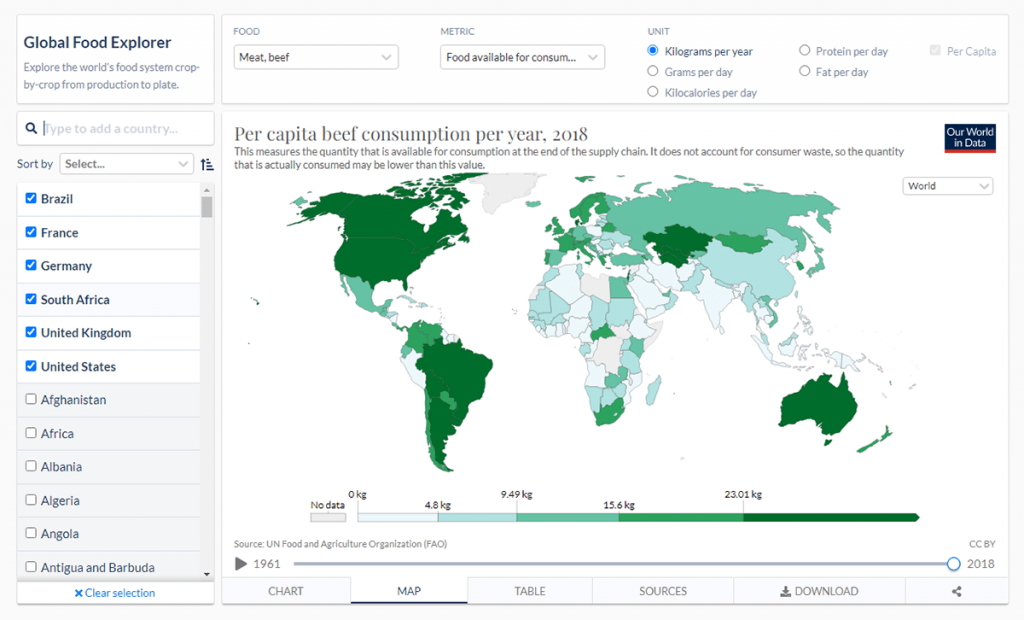The height and width of the screenshot is (620, 1024).
Task: Choose Protein per day radio option
Action: [x=805, y=51]
